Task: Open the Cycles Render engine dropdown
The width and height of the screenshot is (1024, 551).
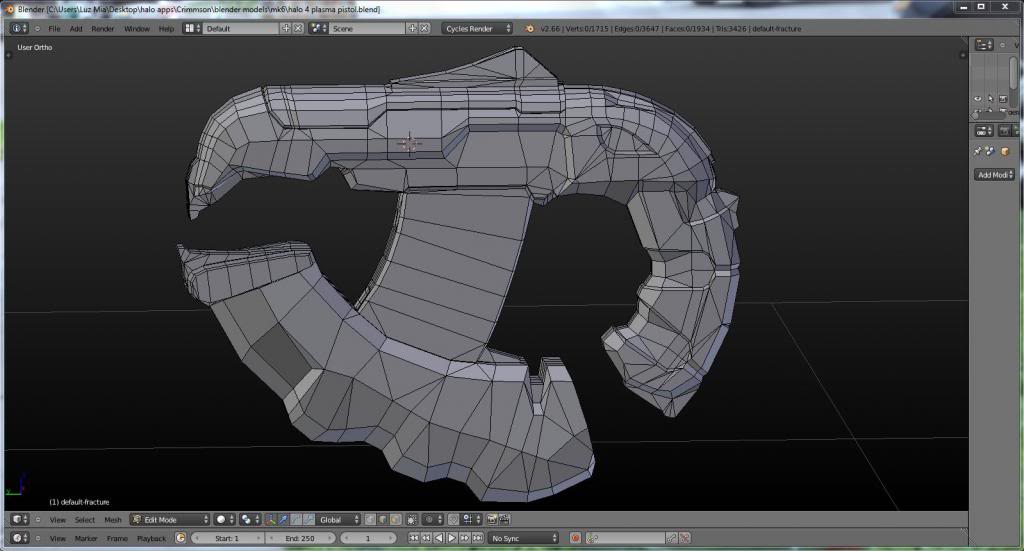Action: click(x=477, y=28)
